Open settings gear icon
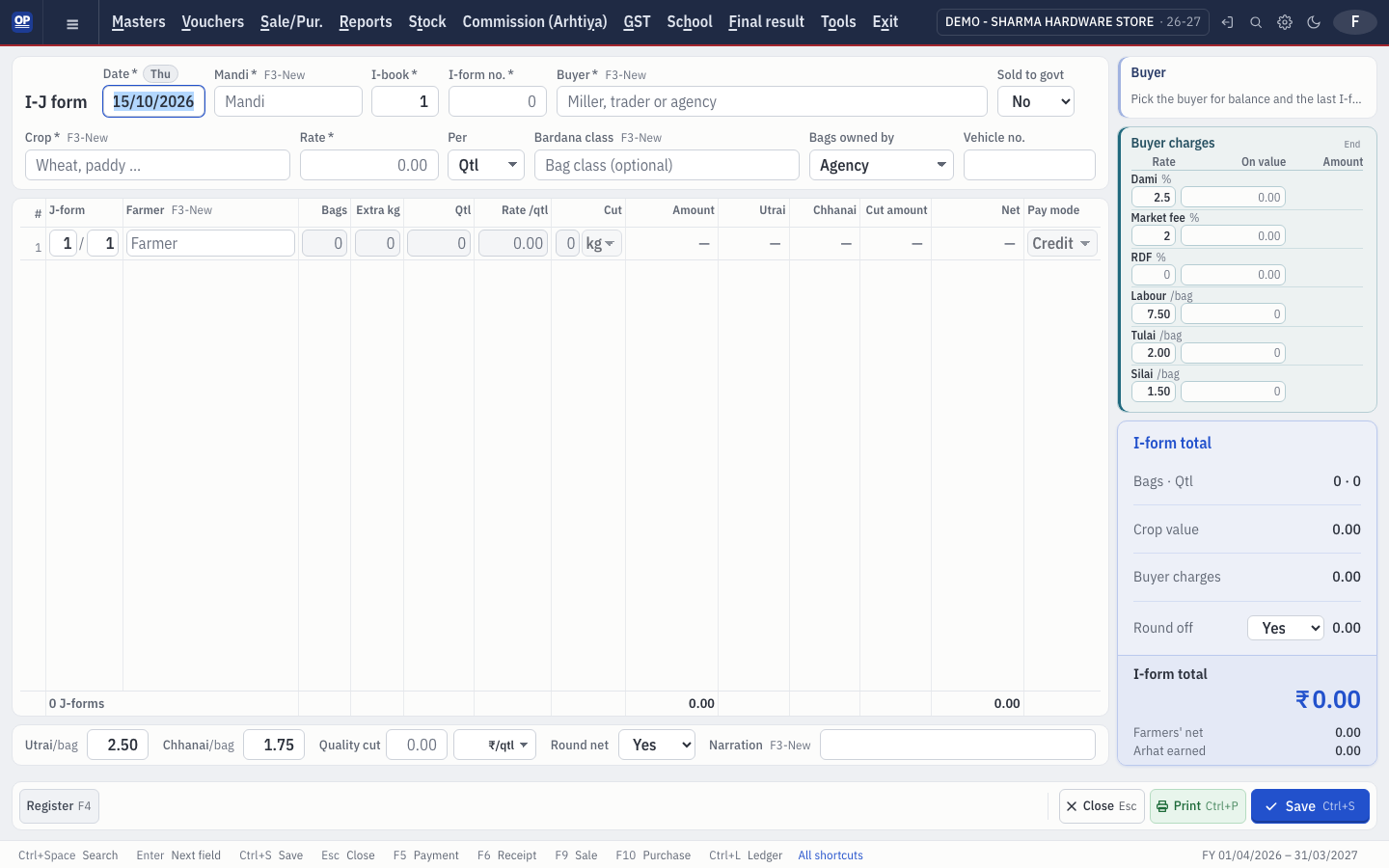1389x868 pixels. [x=1285, y=22]
